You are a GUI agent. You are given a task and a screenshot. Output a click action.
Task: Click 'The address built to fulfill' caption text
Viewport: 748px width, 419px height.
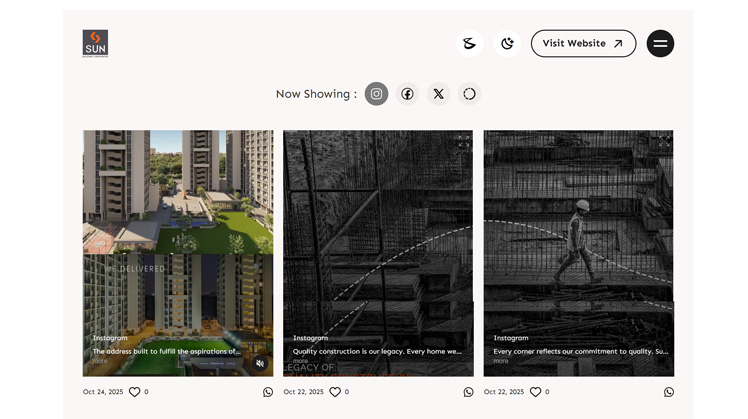tap(166, 351)
